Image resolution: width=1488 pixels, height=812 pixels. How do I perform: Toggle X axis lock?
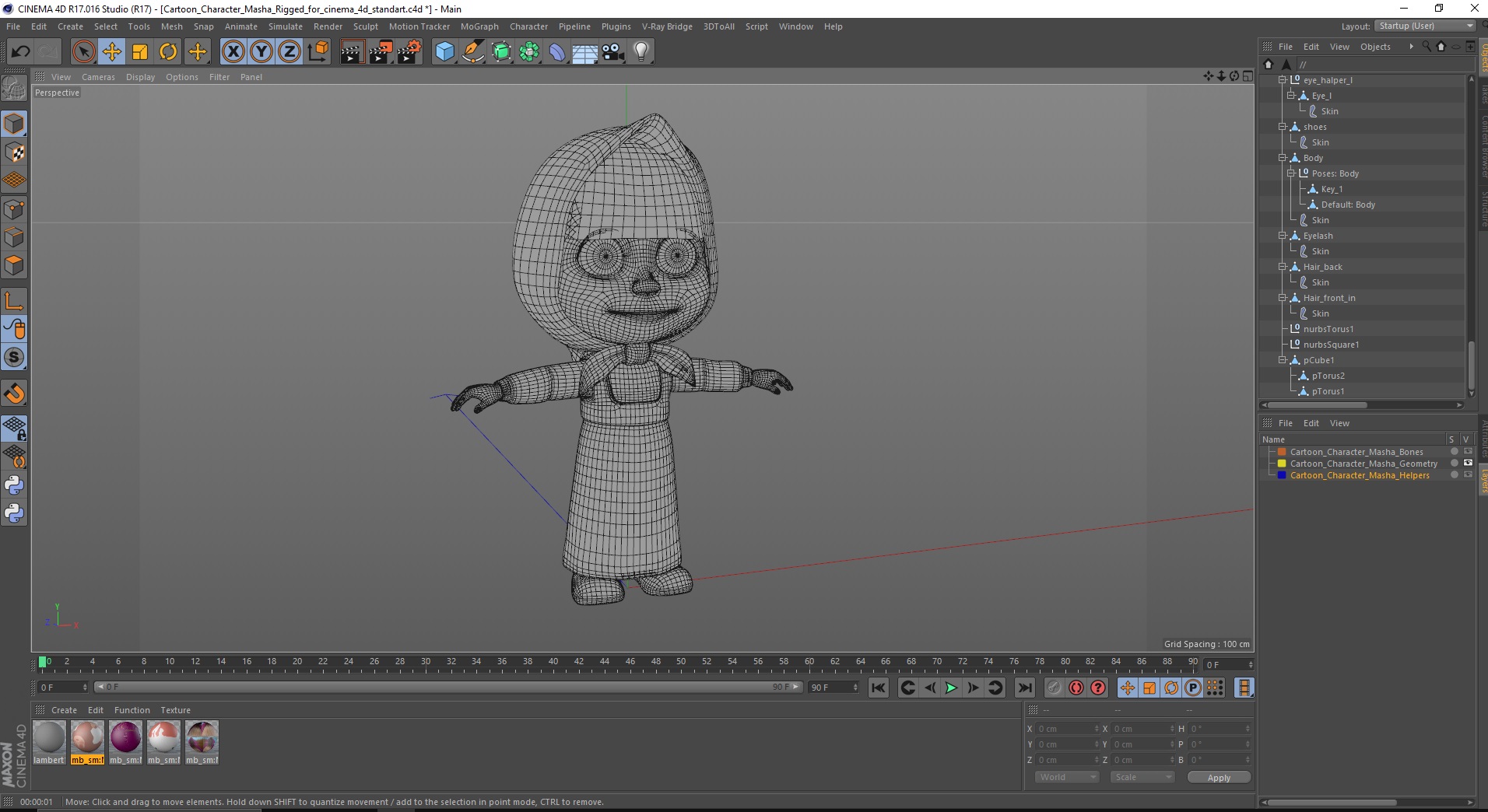click(x=233, y=52)
